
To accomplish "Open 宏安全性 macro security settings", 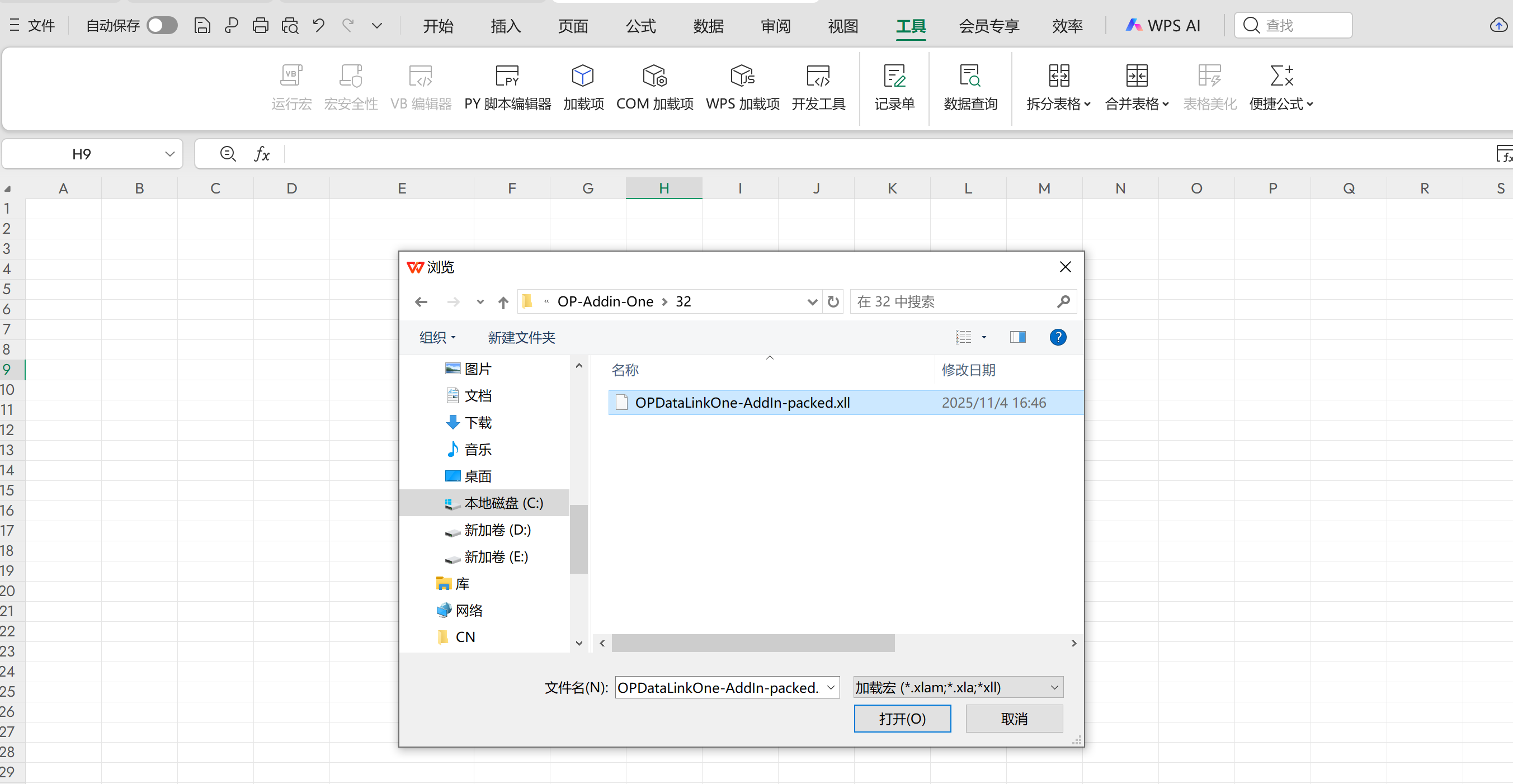I will tap(351, 87).
